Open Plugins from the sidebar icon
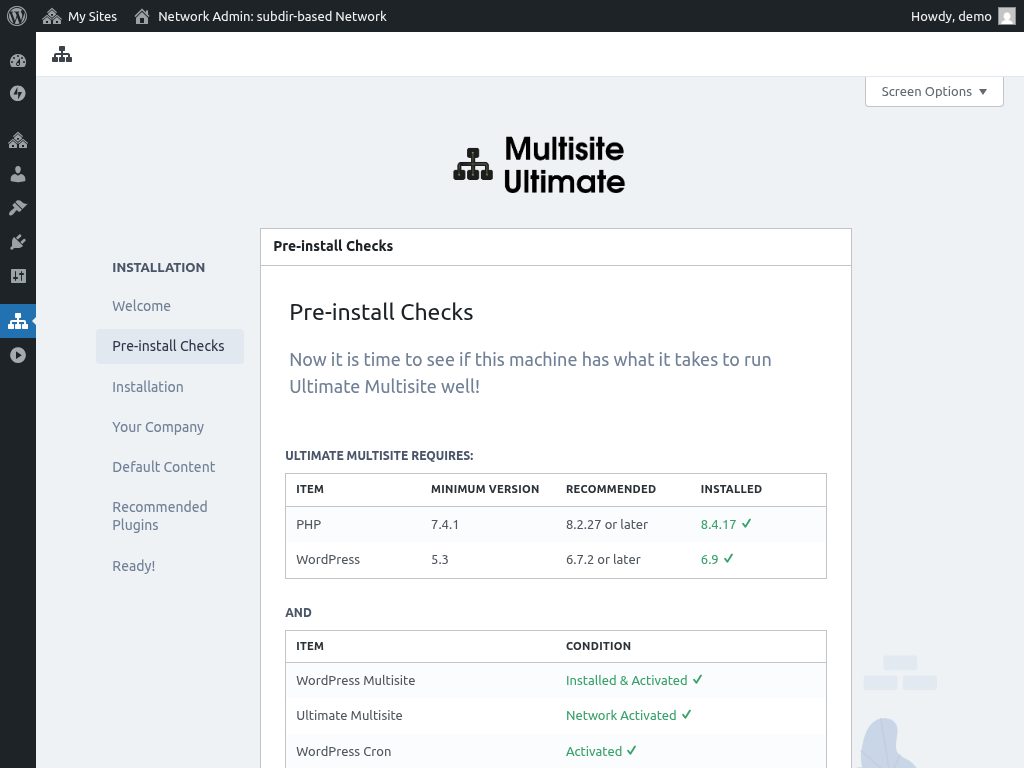The height and width of the screenshot is (768, 1024). [18, 242]
